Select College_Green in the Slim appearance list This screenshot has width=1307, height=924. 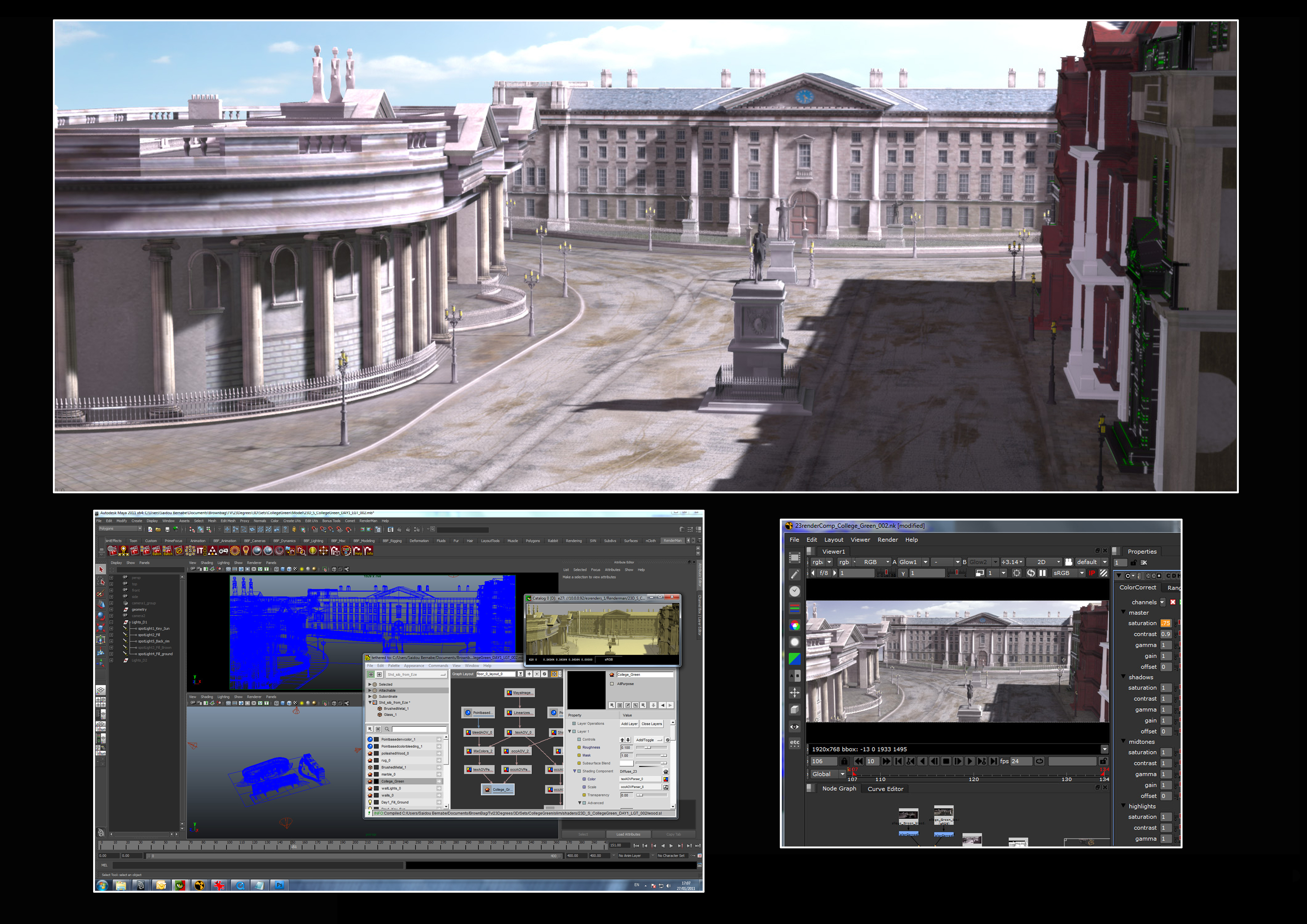pyautogui.click(x=393, y=781)
